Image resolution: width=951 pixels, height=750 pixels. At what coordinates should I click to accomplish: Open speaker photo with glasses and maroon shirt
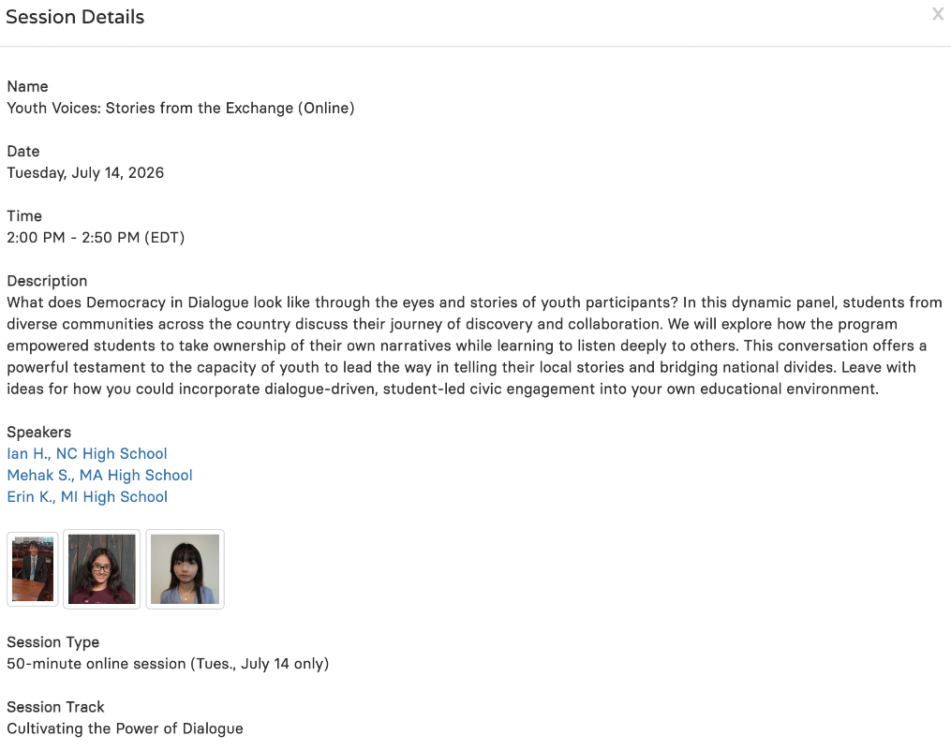pyautogui.click(x=102, y=569)
